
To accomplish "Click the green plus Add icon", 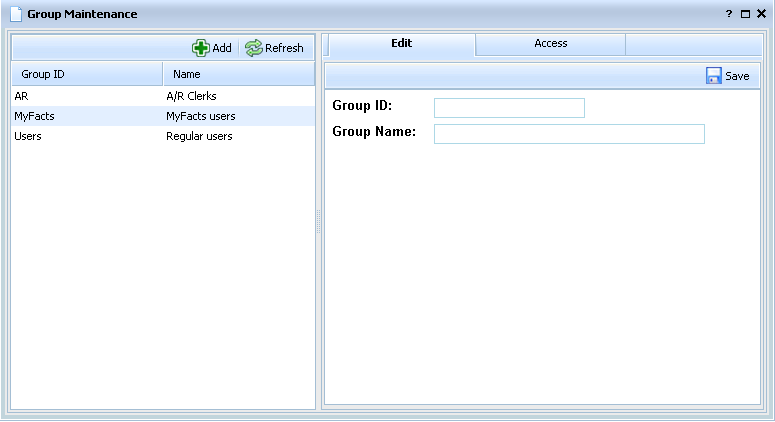I will pos(201,48).
